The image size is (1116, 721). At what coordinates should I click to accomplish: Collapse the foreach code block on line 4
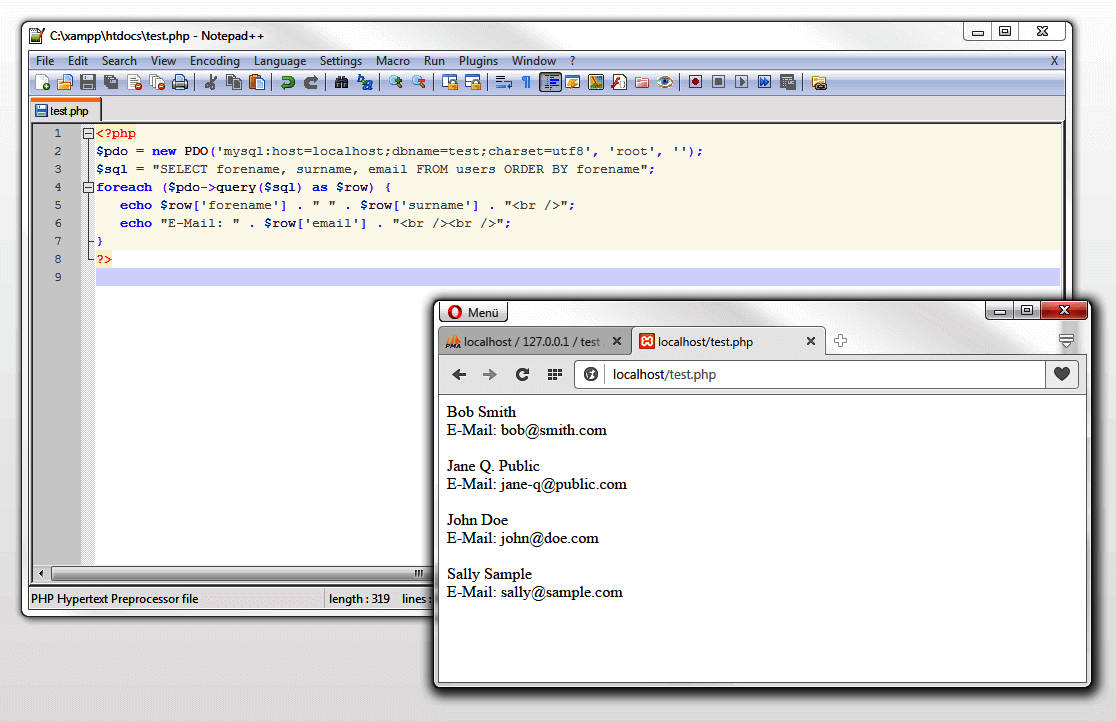[x=88, y=187]
